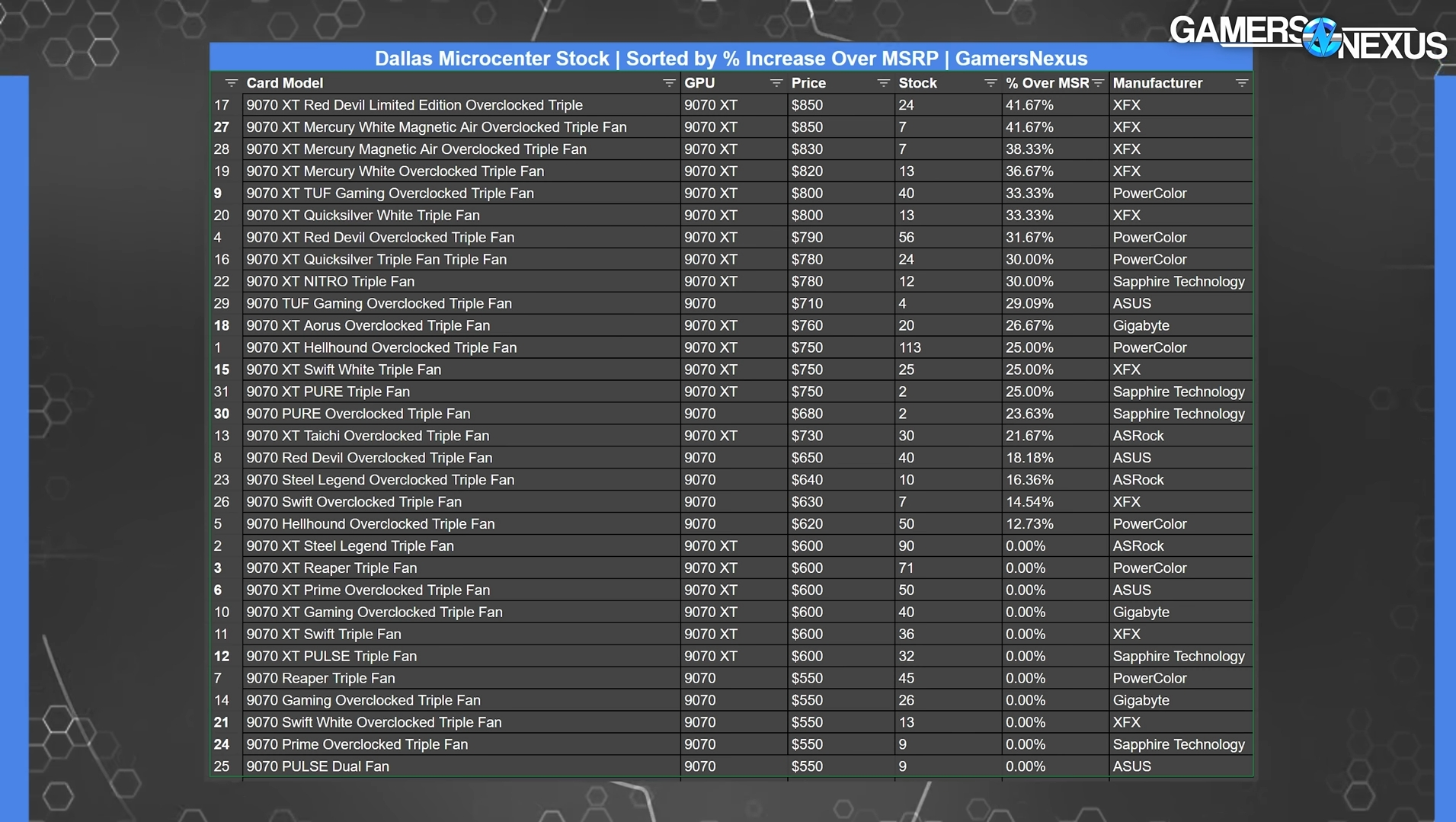Click the Stock column header label
Screen dimensions: 1456x822
point(917,83)
